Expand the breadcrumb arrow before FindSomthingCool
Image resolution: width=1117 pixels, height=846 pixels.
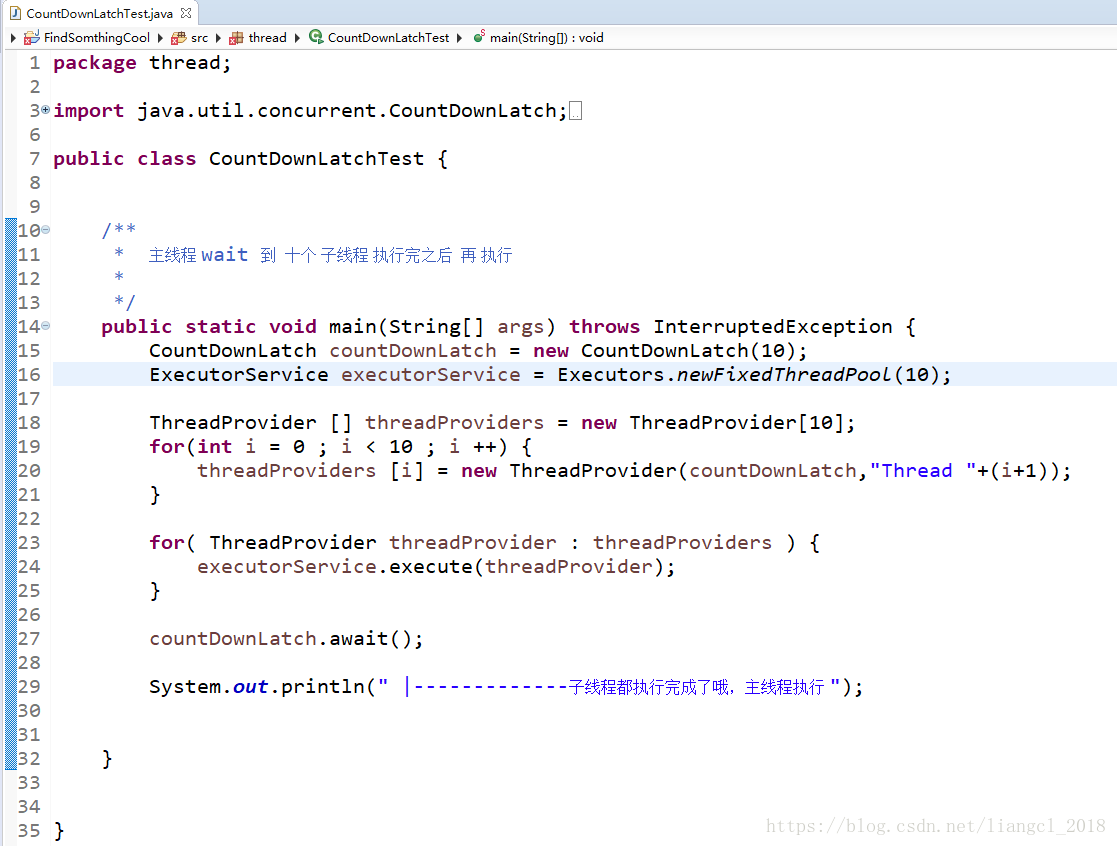click(14, 38)
